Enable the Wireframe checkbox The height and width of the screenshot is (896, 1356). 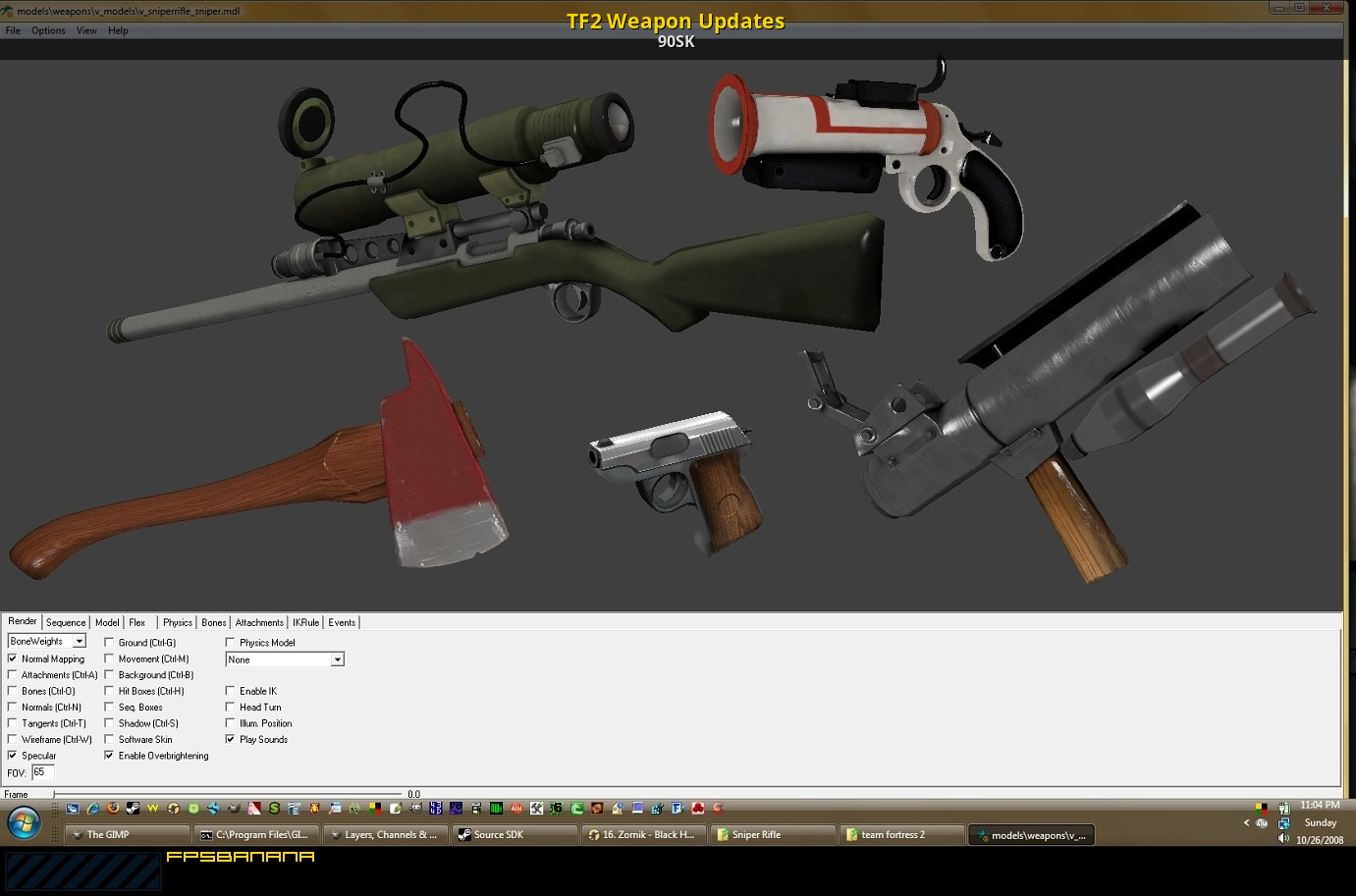13,739
